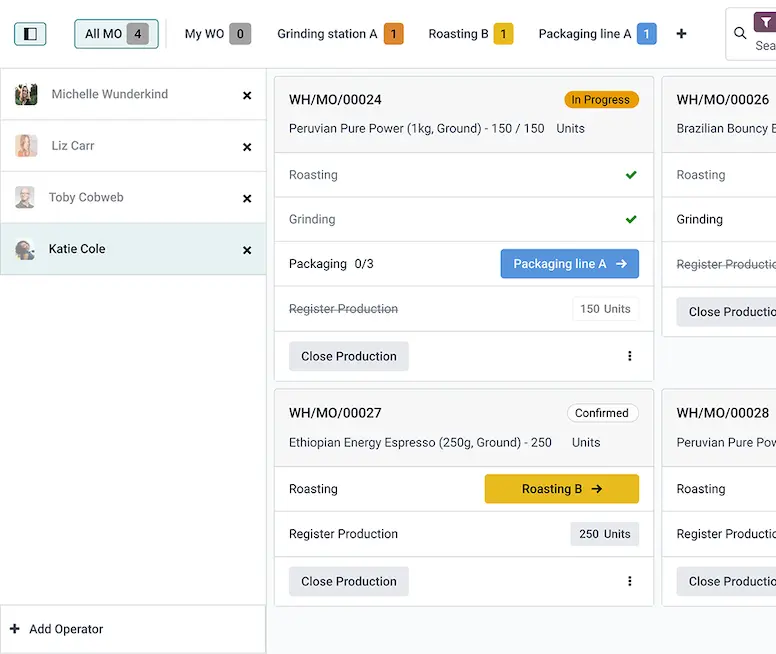Open the Roasting B tab

(x=469, y=34)
